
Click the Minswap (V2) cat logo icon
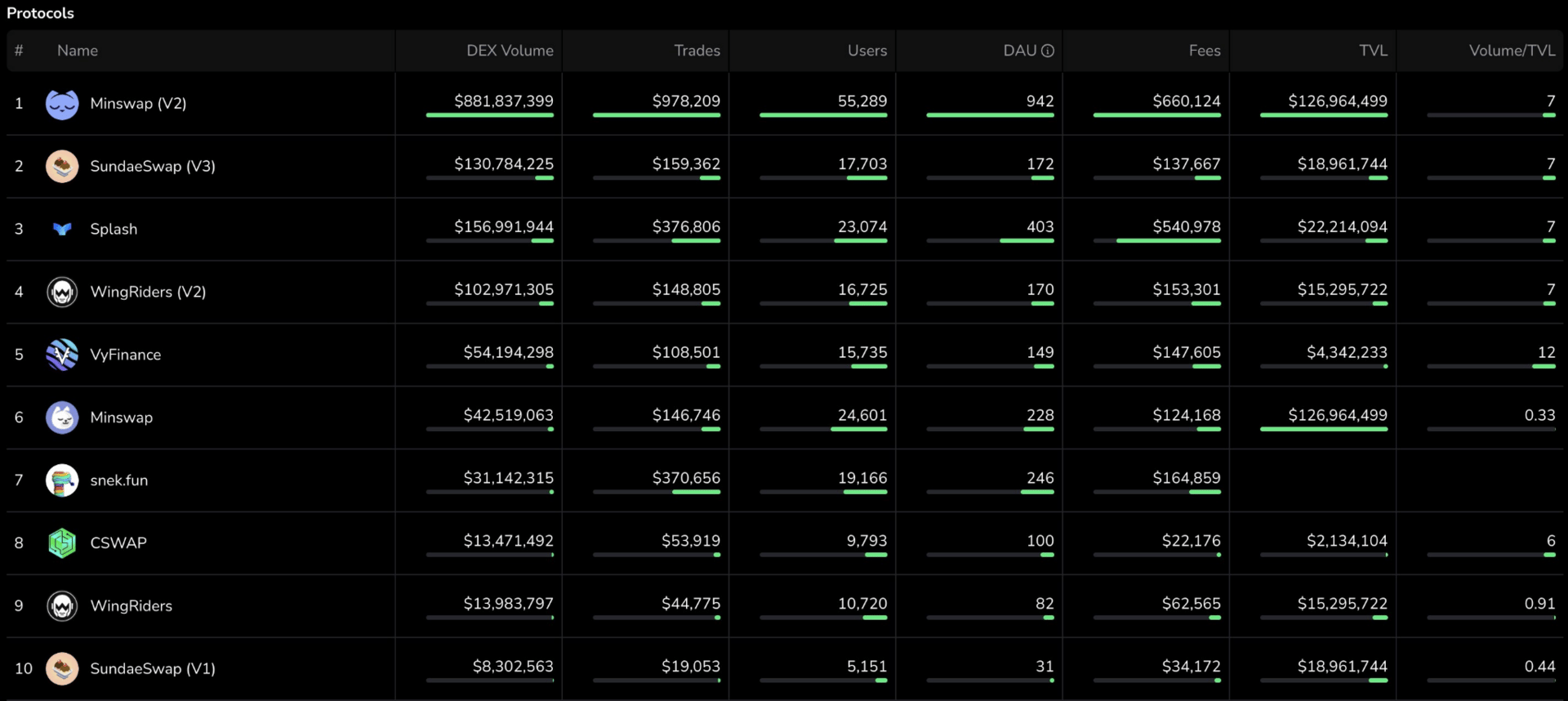[x=62, y=104]
